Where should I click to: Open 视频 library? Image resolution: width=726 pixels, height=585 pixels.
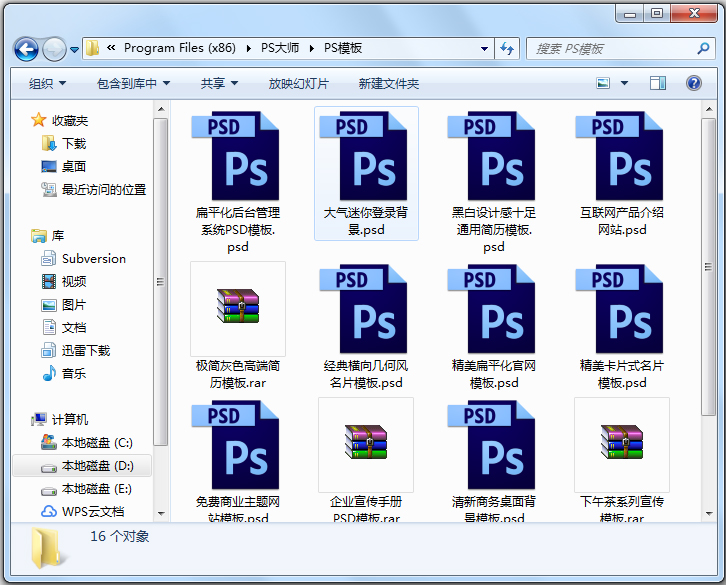coord(64,281)
